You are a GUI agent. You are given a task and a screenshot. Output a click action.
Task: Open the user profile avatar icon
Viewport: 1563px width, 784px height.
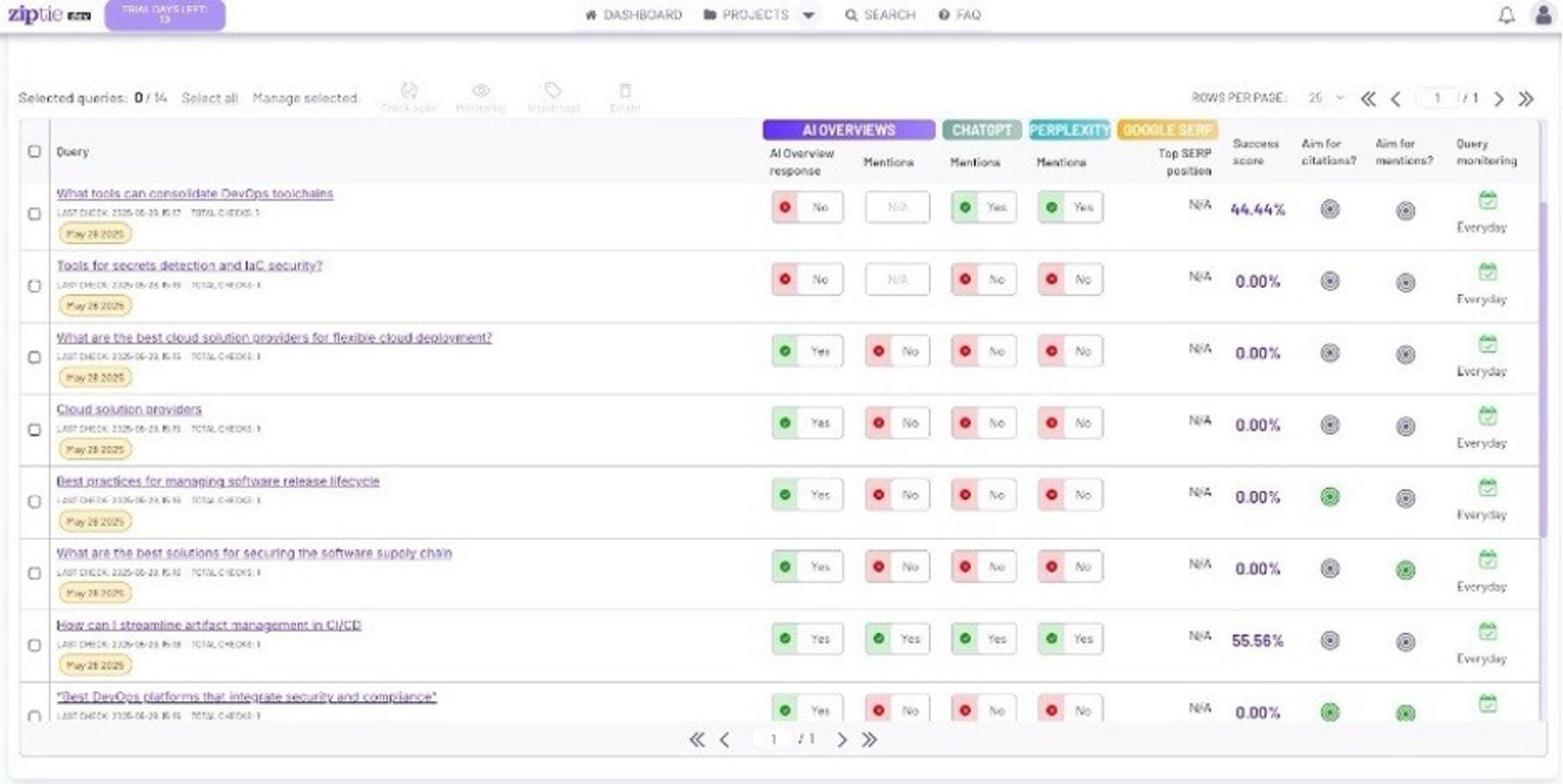coord(1543,15)
